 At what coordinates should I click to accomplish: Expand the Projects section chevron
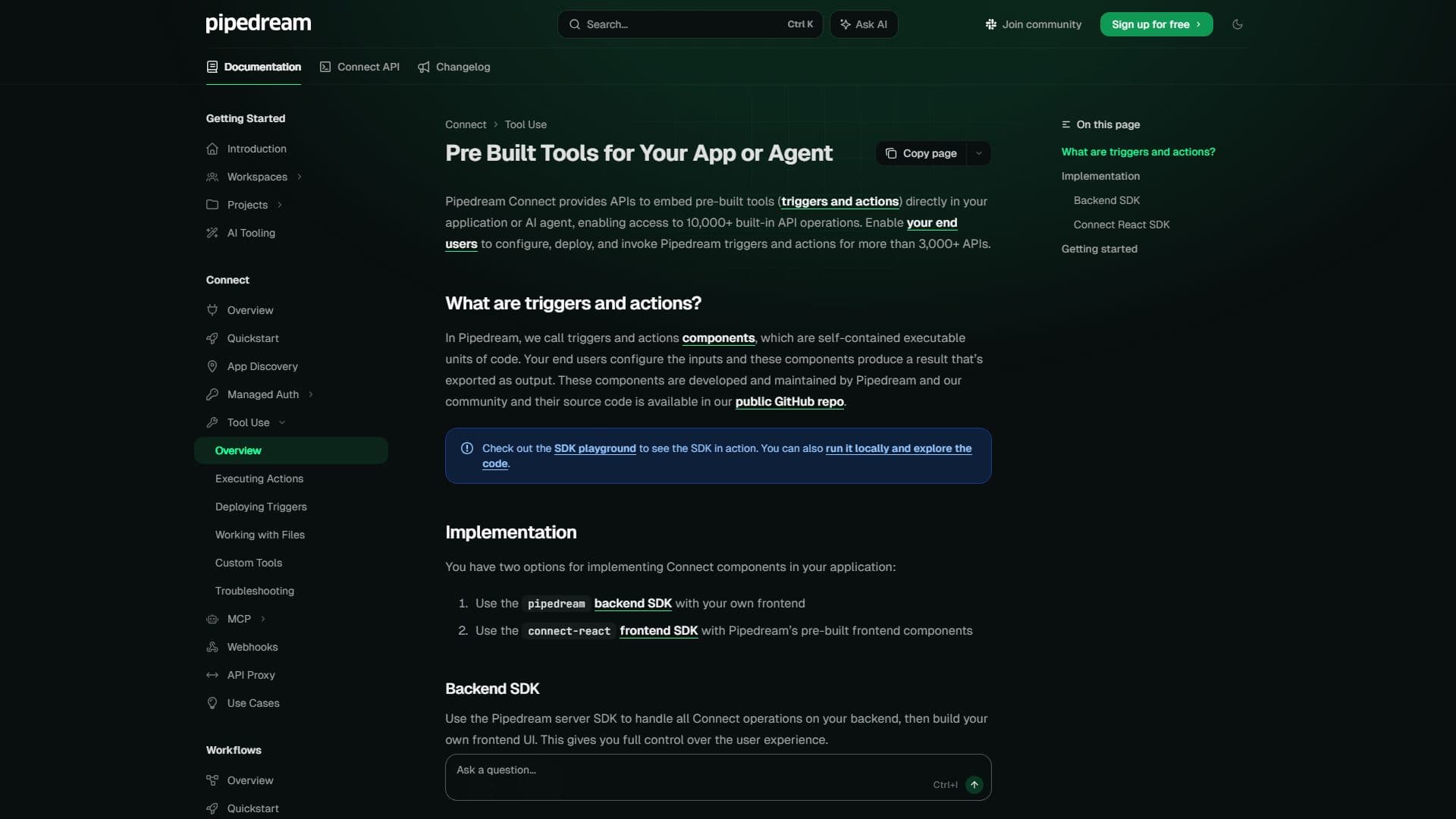280,205
